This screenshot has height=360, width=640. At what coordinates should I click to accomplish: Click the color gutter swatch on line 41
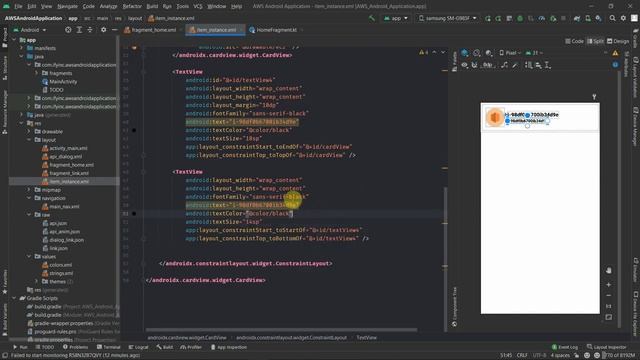134,130
